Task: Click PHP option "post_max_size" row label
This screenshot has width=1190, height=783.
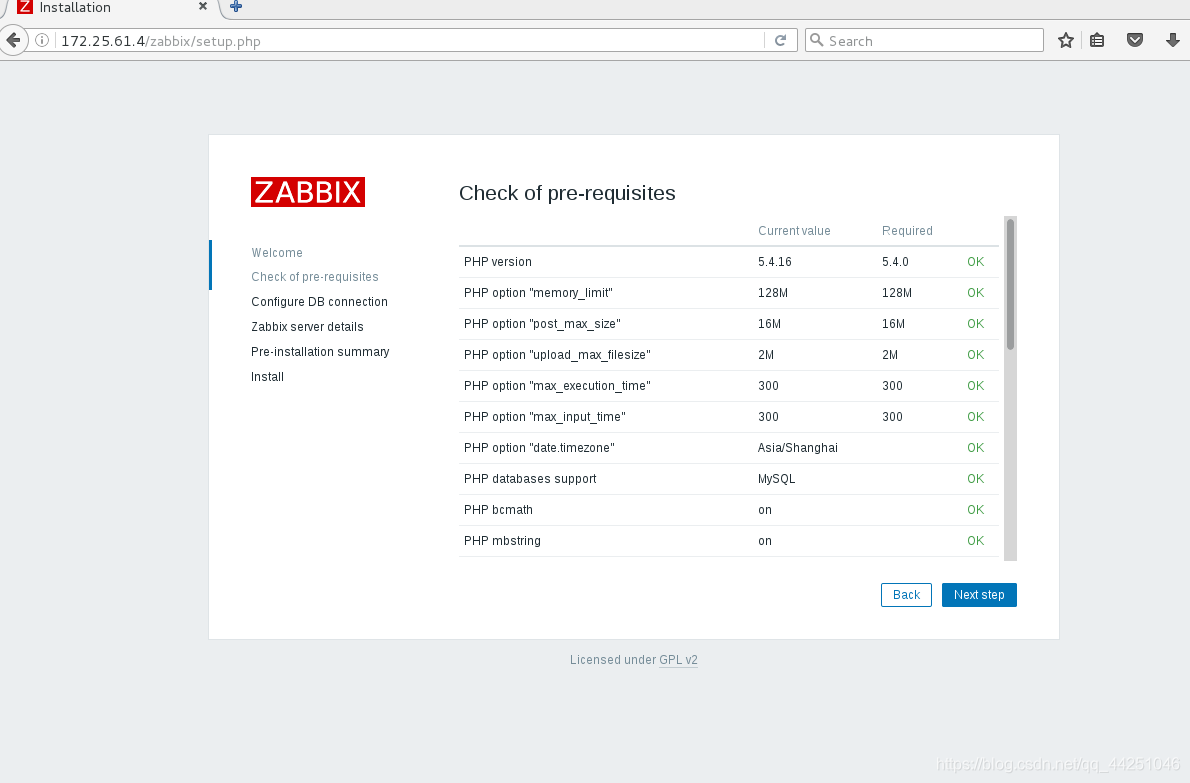Action: click(x=542, y=324)
